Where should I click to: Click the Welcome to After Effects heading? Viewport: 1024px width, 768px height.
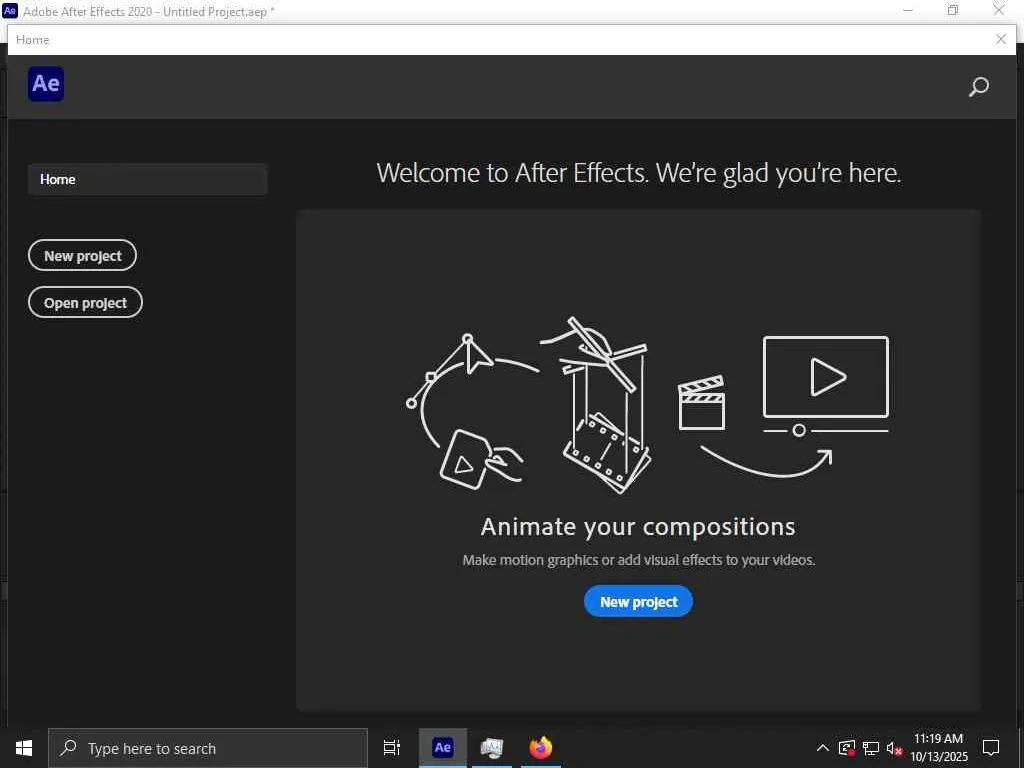coord(639,173)
